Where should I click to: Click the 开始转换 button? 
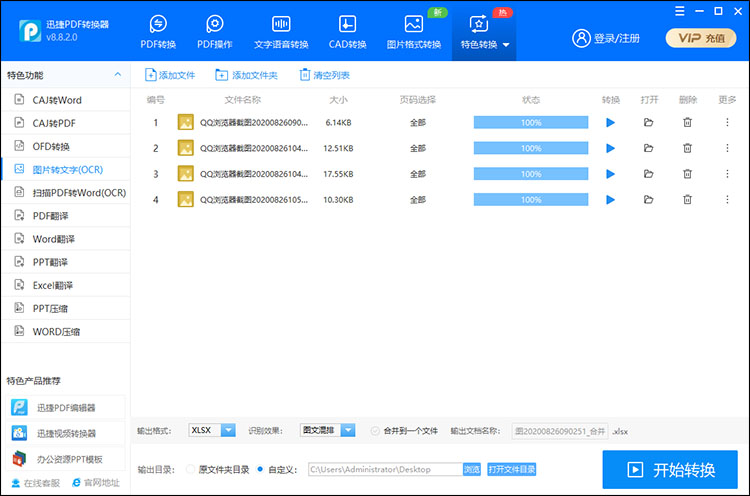coord(670,470)
